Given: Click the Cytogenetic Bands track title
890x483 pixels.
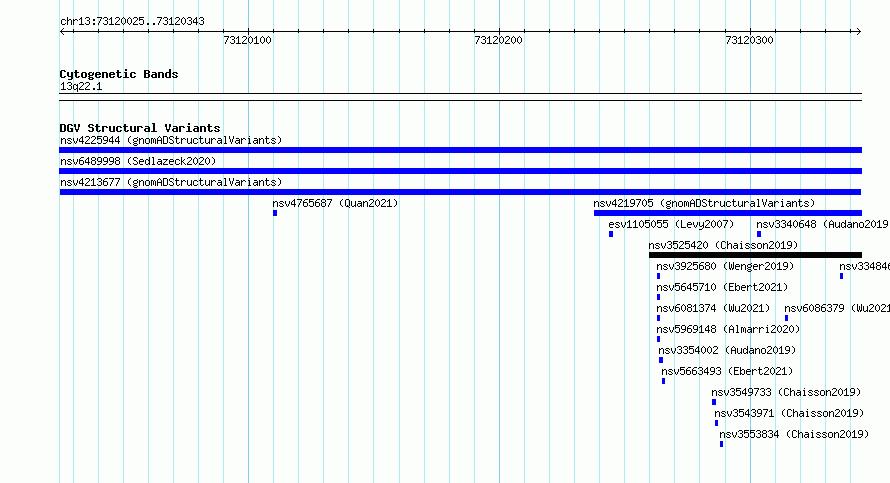Looking at the screenshot, I should (x=119, y=74).
